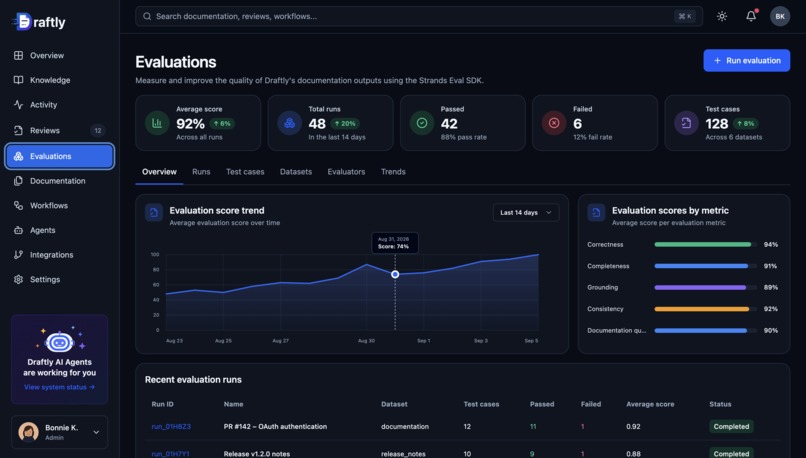Viewport: 806px width, 458px height.
Task: Open the Knowledge sidebar item
Action: [x=60, y=80]
